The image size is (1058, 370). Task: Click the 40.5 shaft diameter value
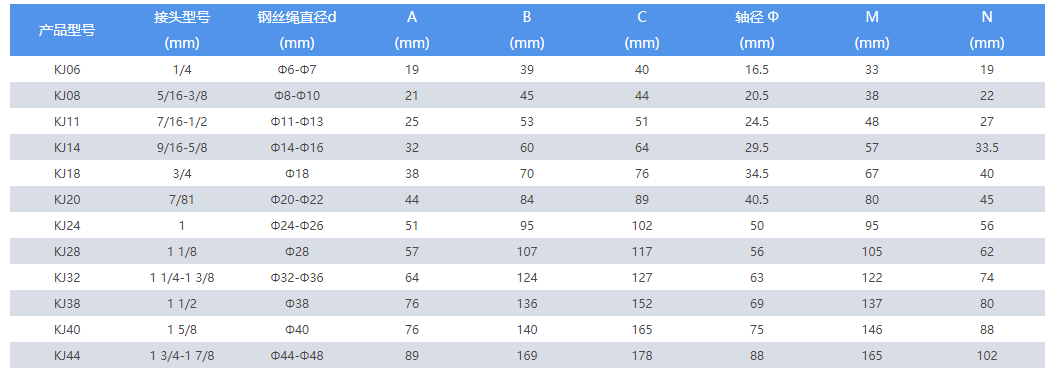pos(756,200)
